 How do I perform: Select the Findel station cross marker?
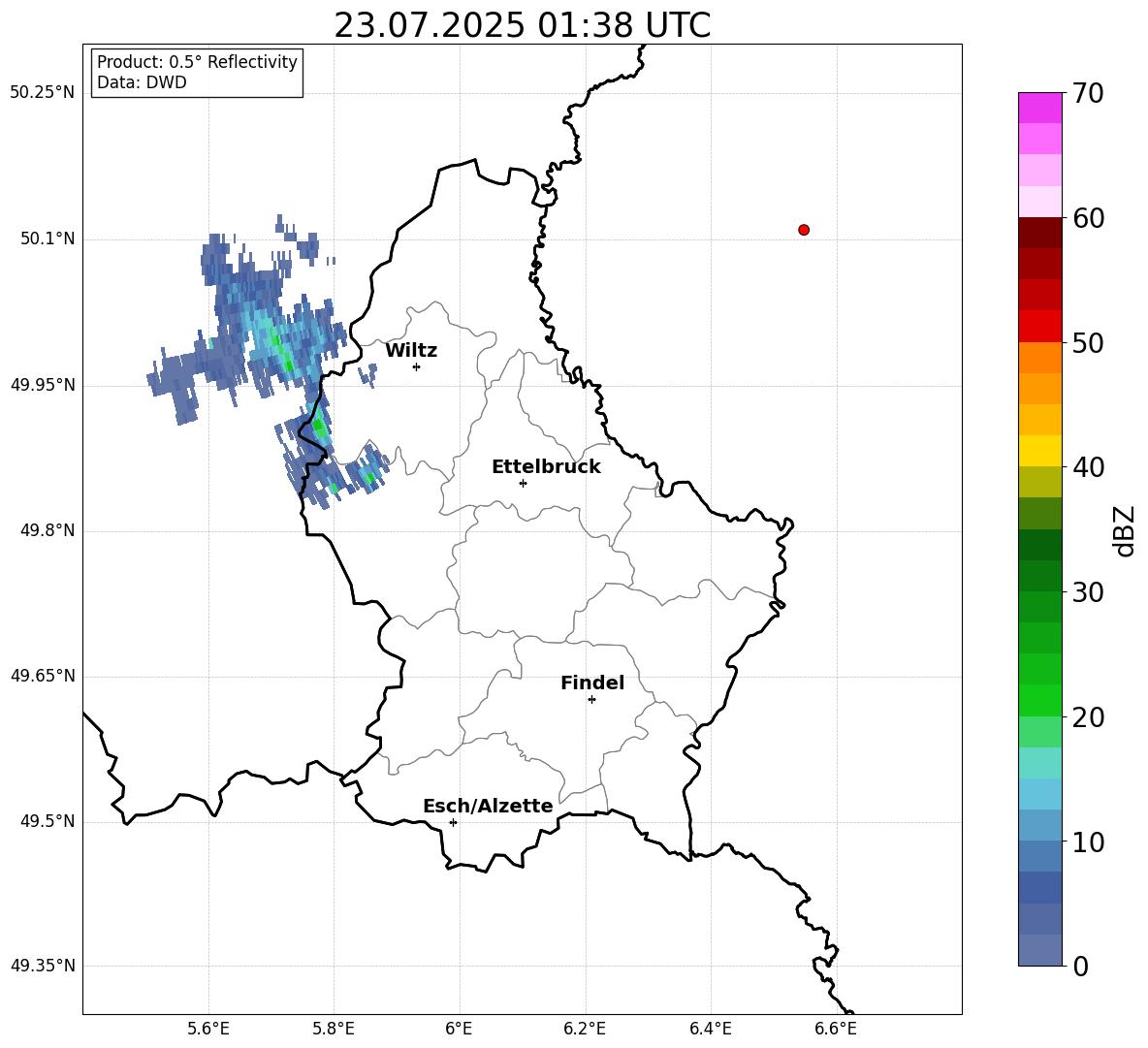591,700
